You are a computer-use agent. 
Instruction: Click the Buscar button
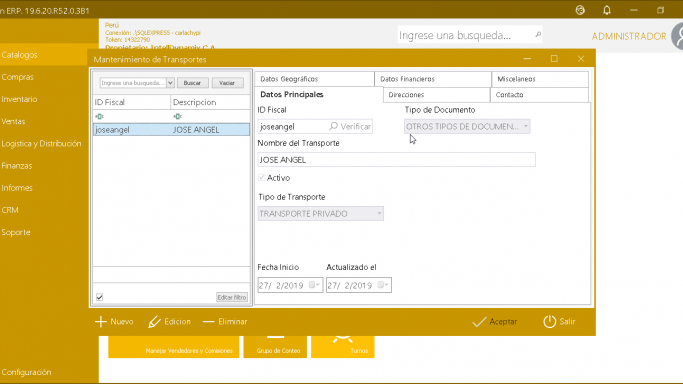(x=192, y=83)
